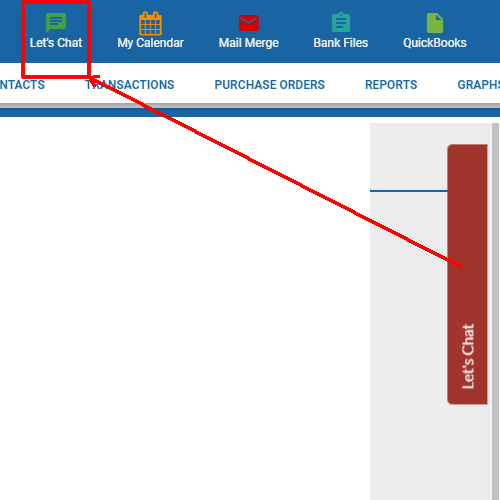Open the Graphs menu
Screen dimensions: 500x500
click(479, 85)
